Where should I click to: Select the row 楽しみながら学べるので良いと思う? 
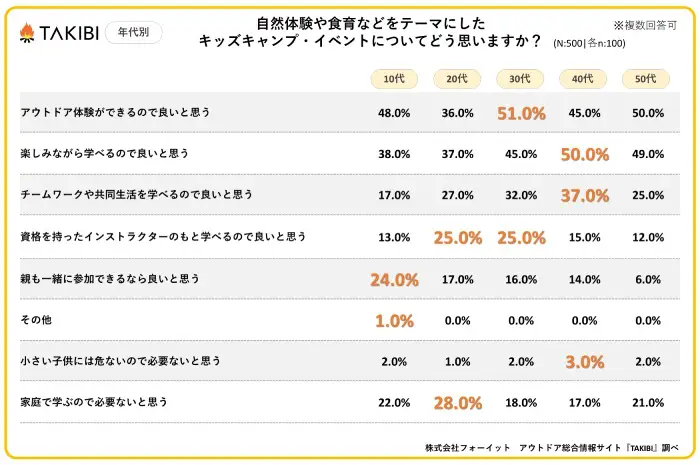click(105, 154)
